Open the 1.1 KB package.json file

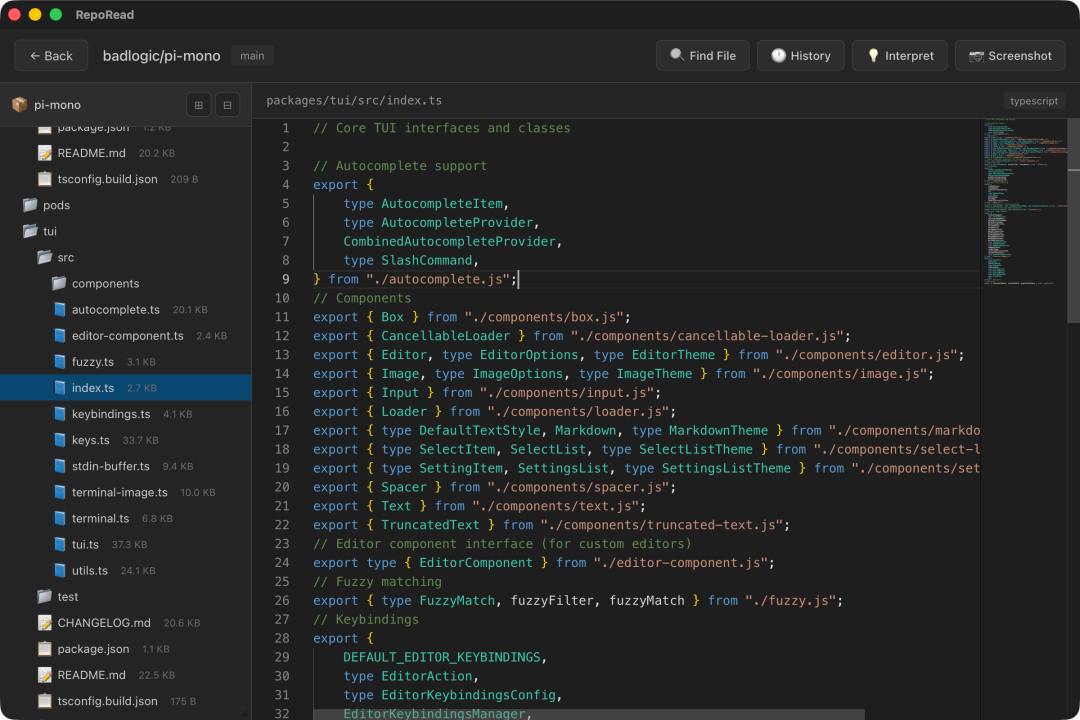125,649
